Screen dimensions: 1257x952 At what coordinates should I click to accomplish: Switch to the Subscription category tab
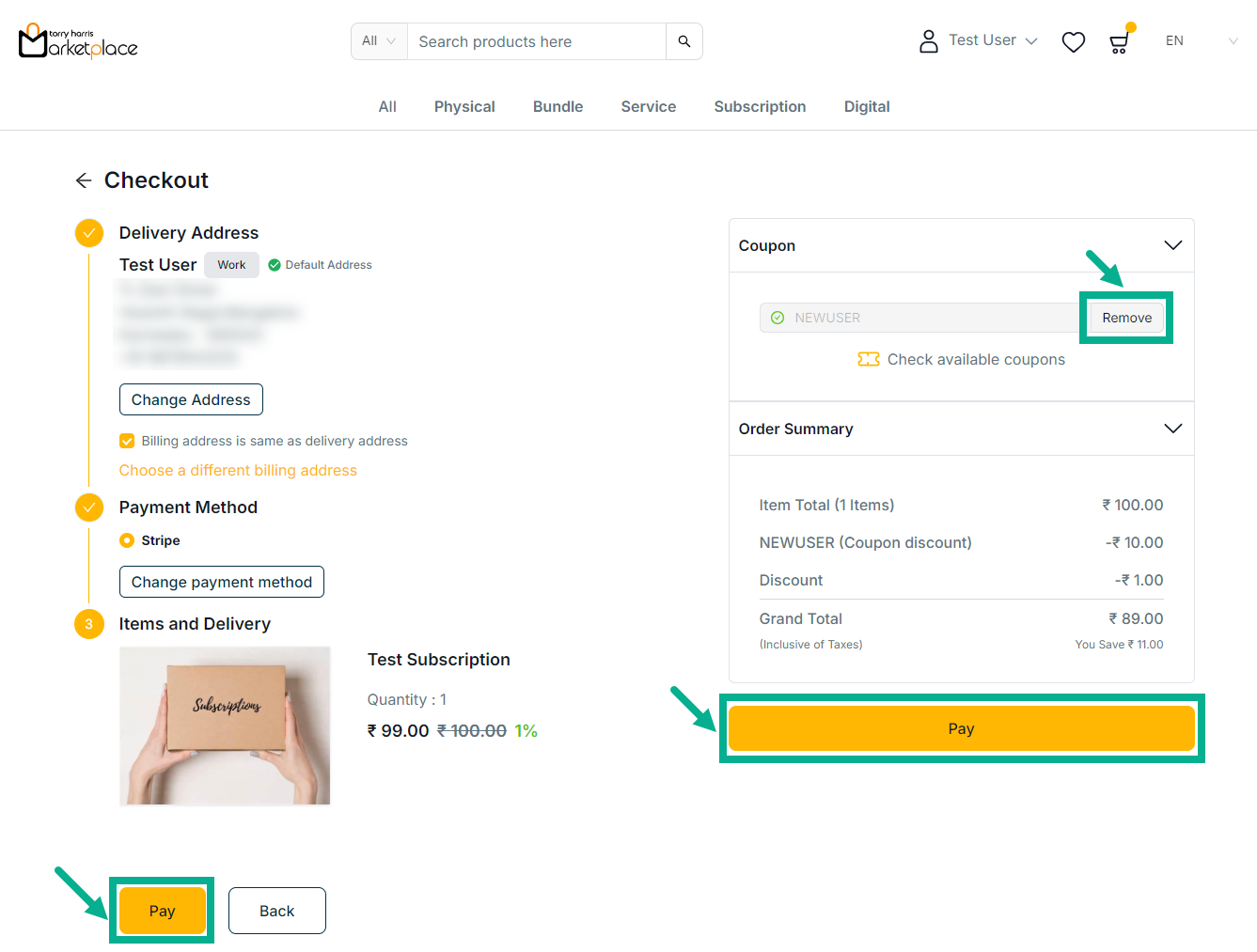point(760,107)
